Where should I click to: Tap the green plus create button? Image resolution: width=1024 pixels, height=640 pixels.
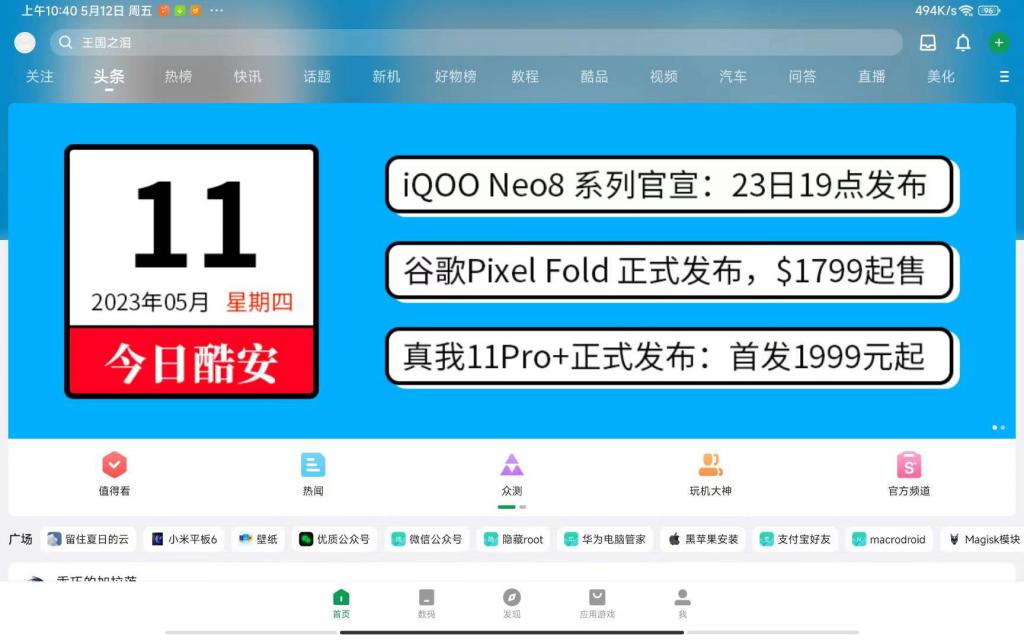(998, 42)
